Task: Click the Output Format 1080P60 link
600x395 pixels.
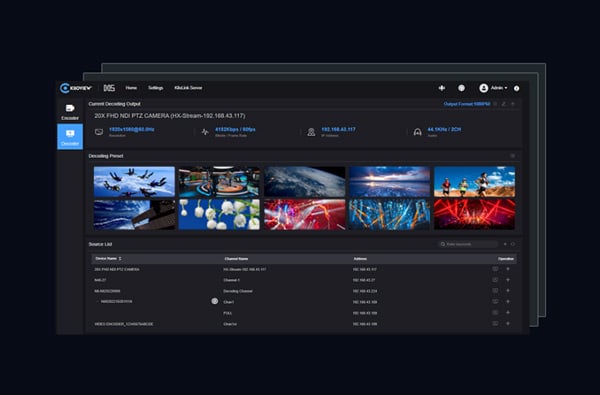Action: [467, 104]
